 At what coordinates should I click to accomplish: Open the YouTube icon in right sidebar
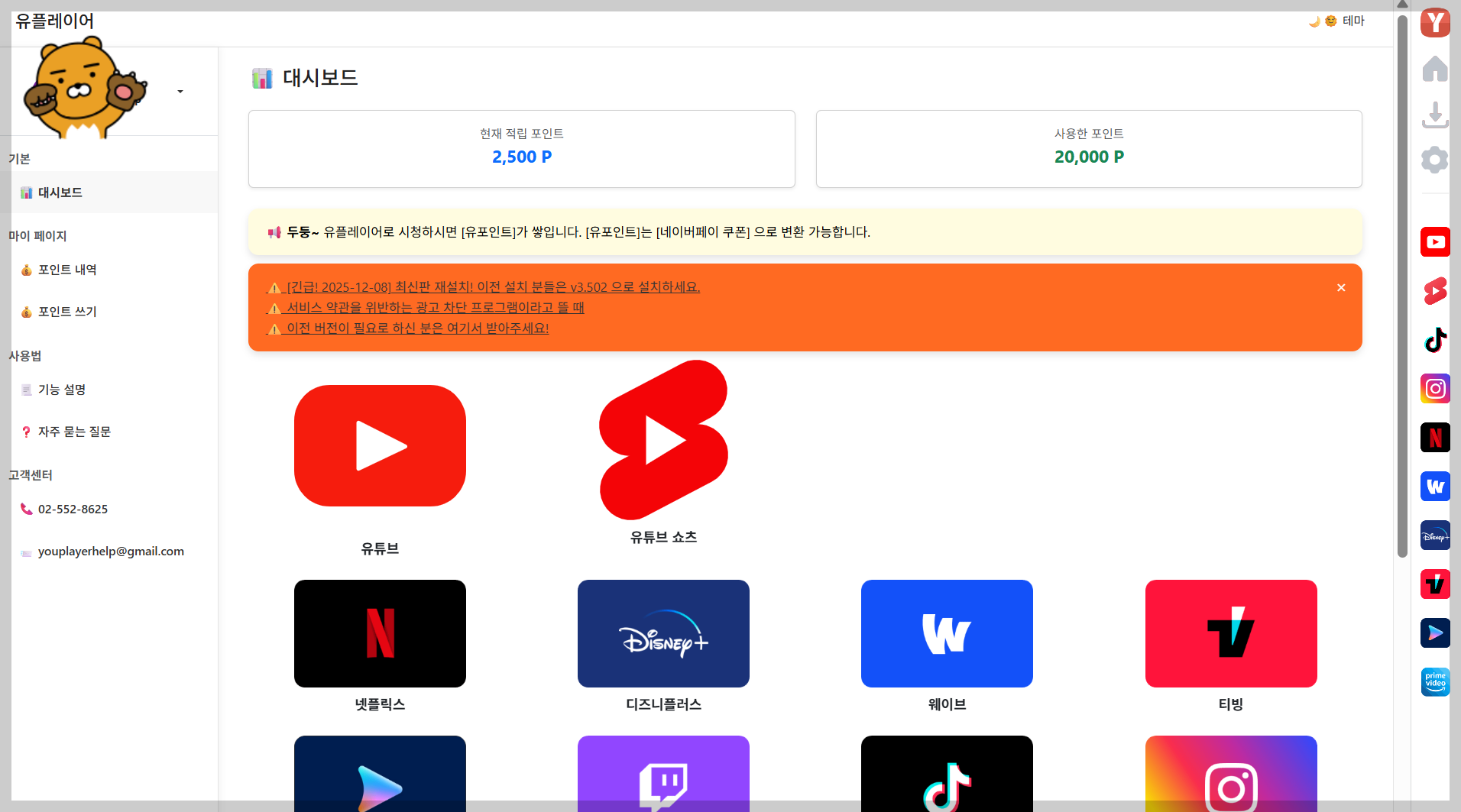pos(1435,242)
